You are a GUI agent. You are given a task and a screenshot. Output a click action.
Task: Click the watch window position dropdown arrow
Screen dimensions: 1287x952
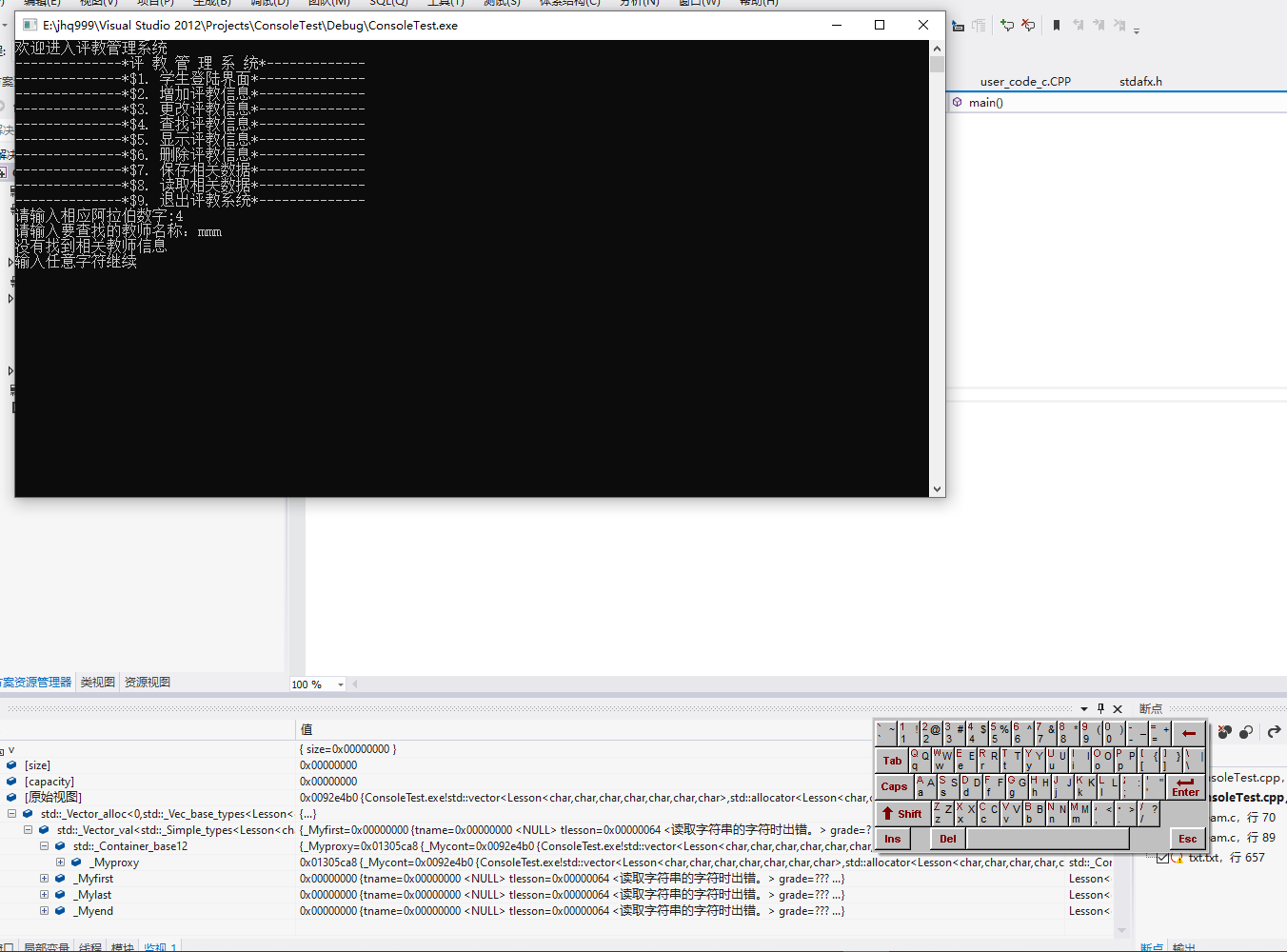tap(1083, 709)
